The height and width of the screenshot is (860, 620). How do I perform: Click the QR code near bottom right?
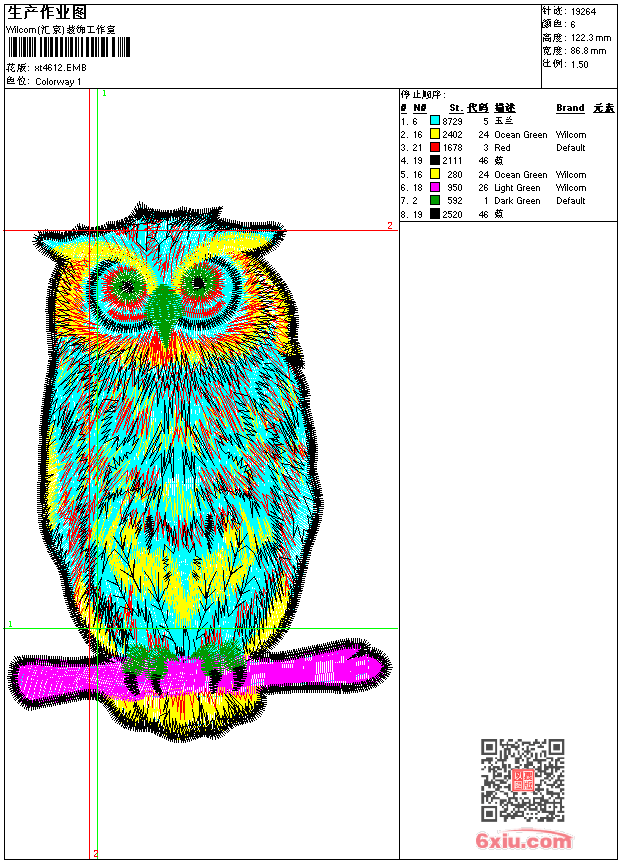(x=522, y=780)
